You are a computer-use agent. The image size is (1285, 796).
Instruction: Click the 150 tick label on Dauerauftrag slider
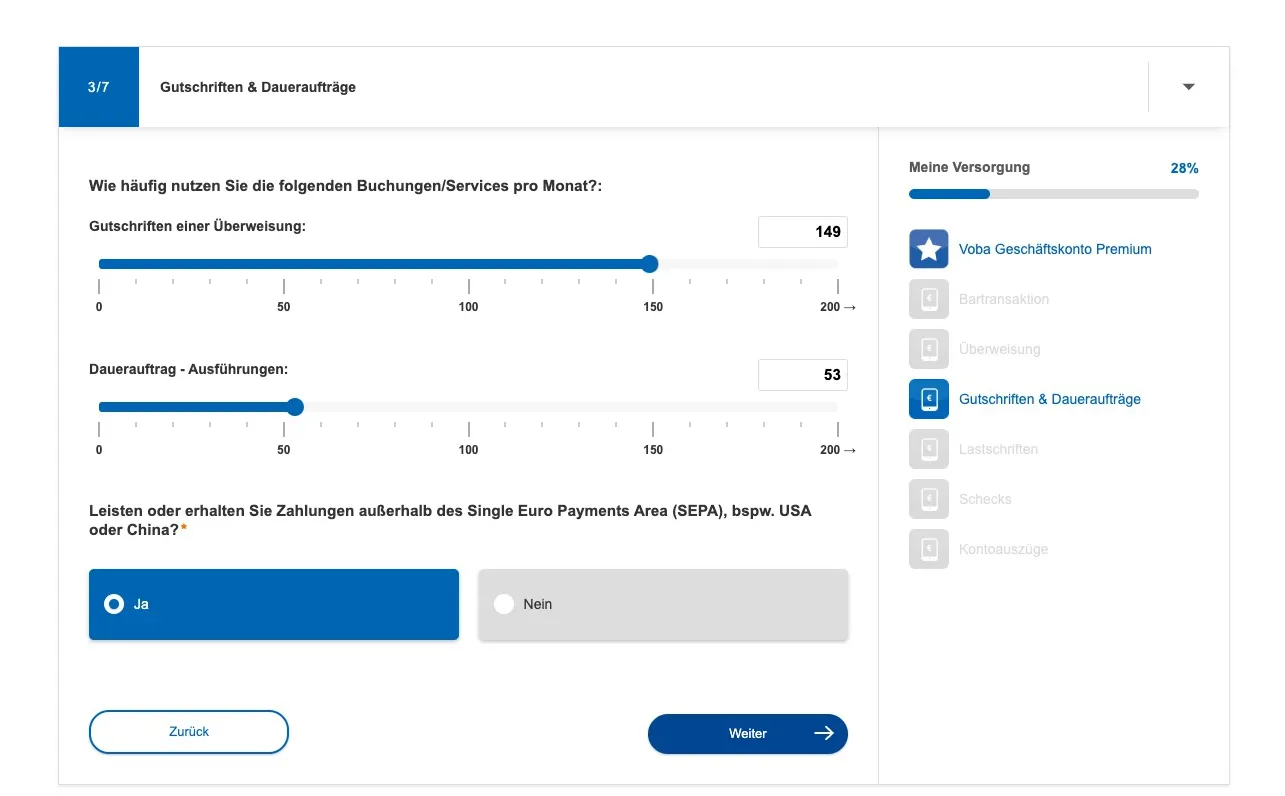coord(653,450)
